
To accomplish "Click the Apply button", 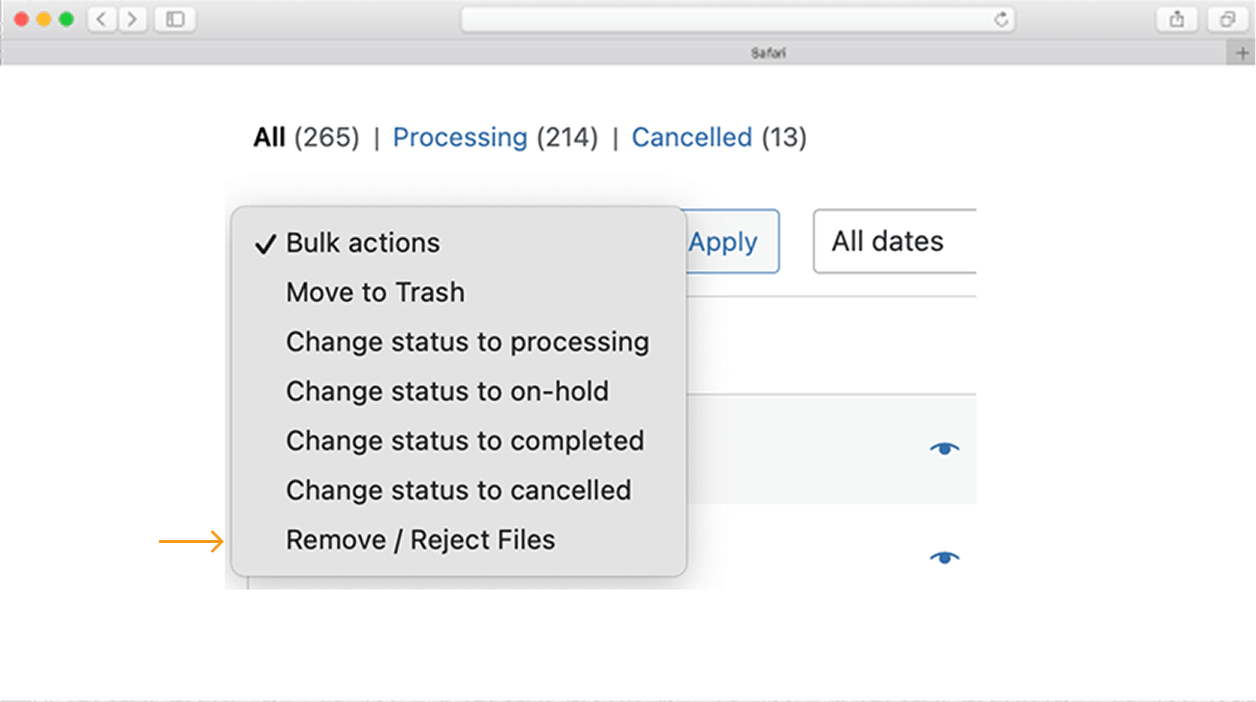I will coord(723,241).
